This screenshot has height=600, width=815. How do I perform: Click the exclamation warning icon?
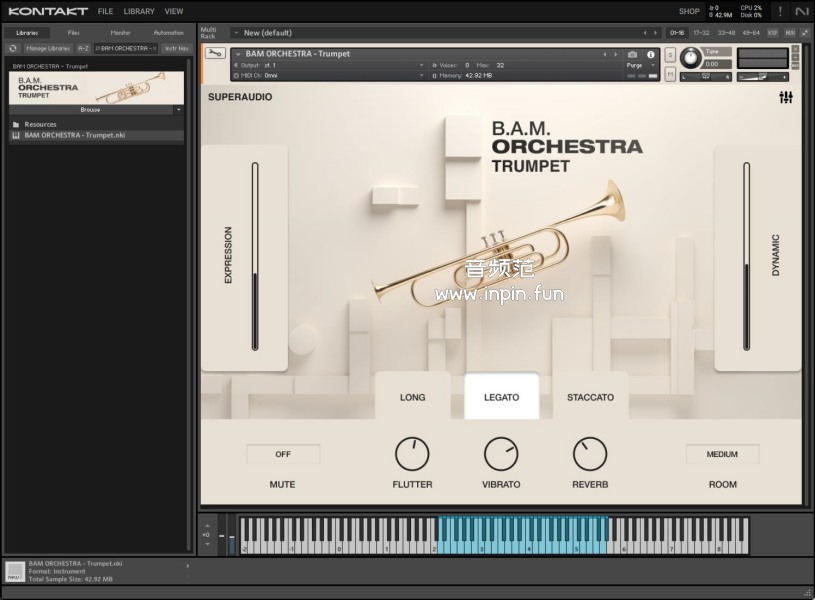pos(780,11)
